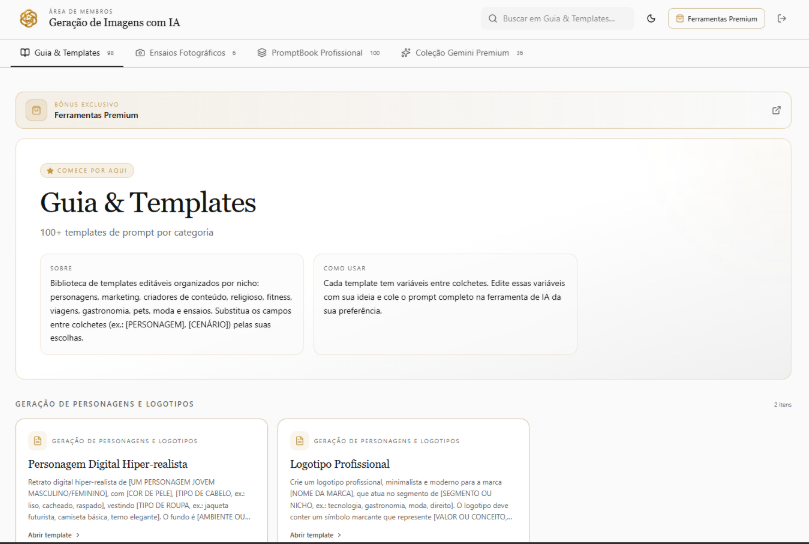Viewport: 809px width, 544px height.
Task: Click the search magnifier icon
Action: tap(493, 19)
